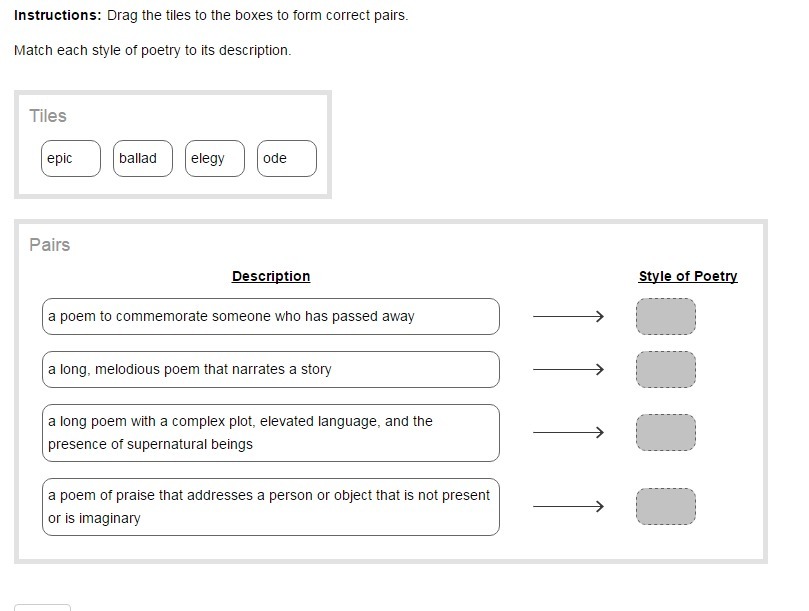Screen dimensions: 809x611
Task: Click description mentioning supernatural beings
Action: [270, 433]
